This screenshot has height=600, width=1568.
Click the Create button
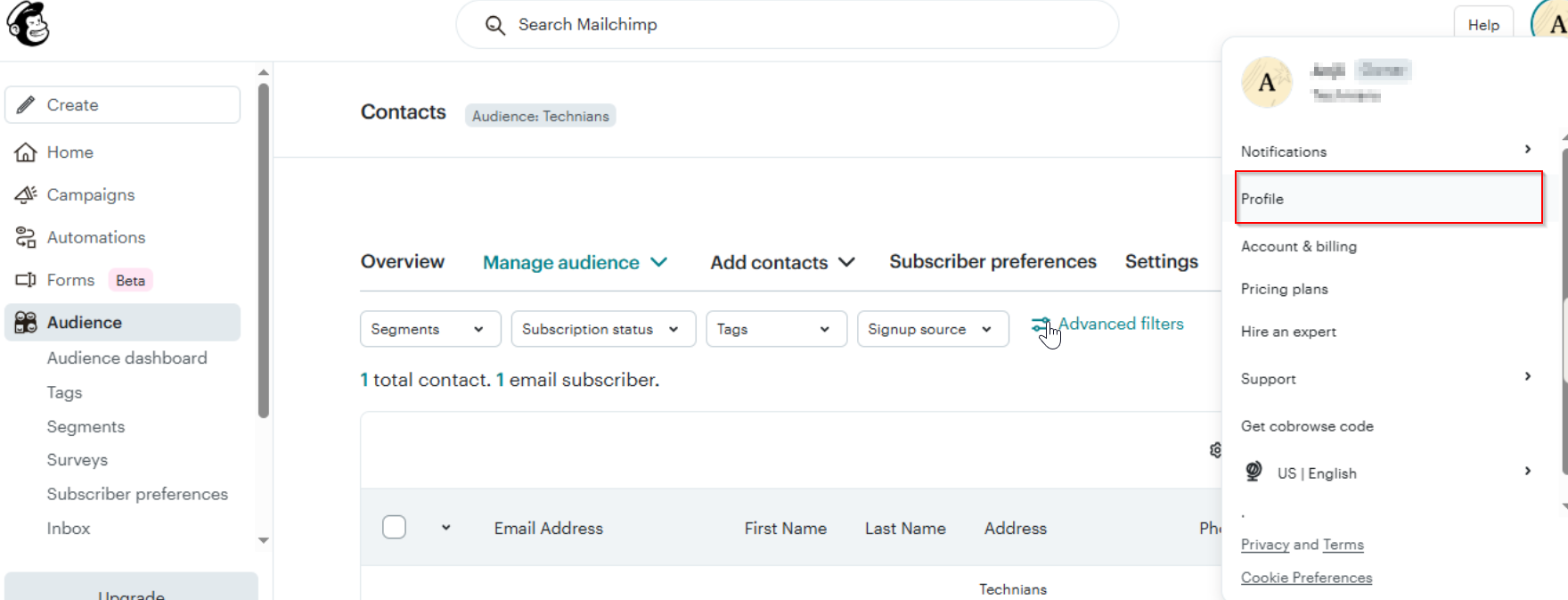tap(123, 104)
